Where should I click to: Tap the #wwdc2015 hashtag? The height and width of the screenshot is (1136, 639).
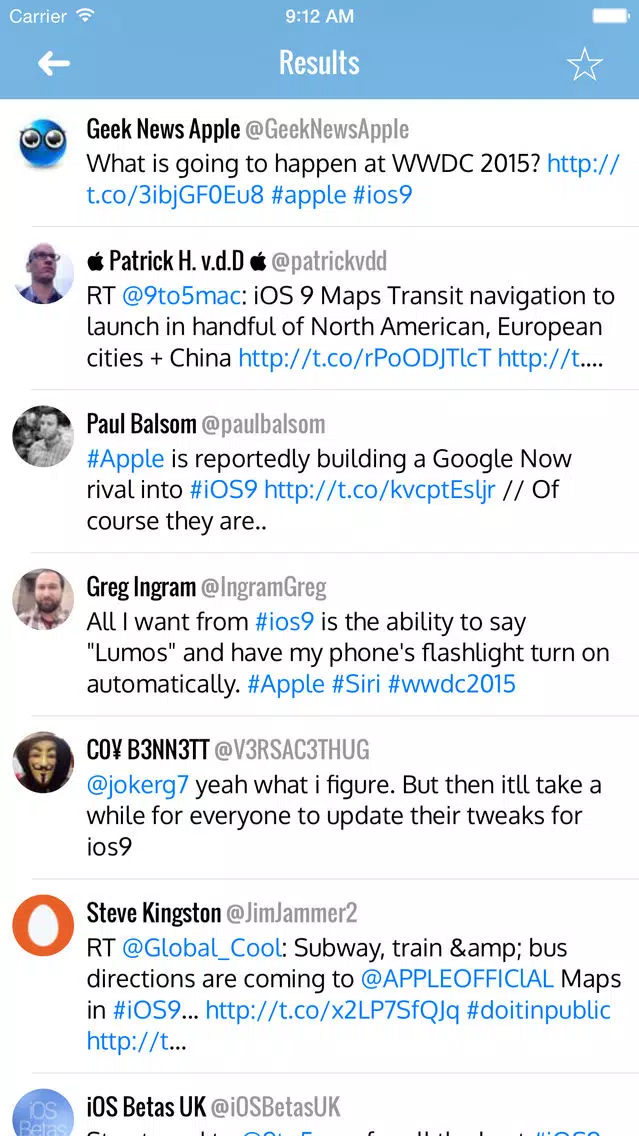coord(451,684)
